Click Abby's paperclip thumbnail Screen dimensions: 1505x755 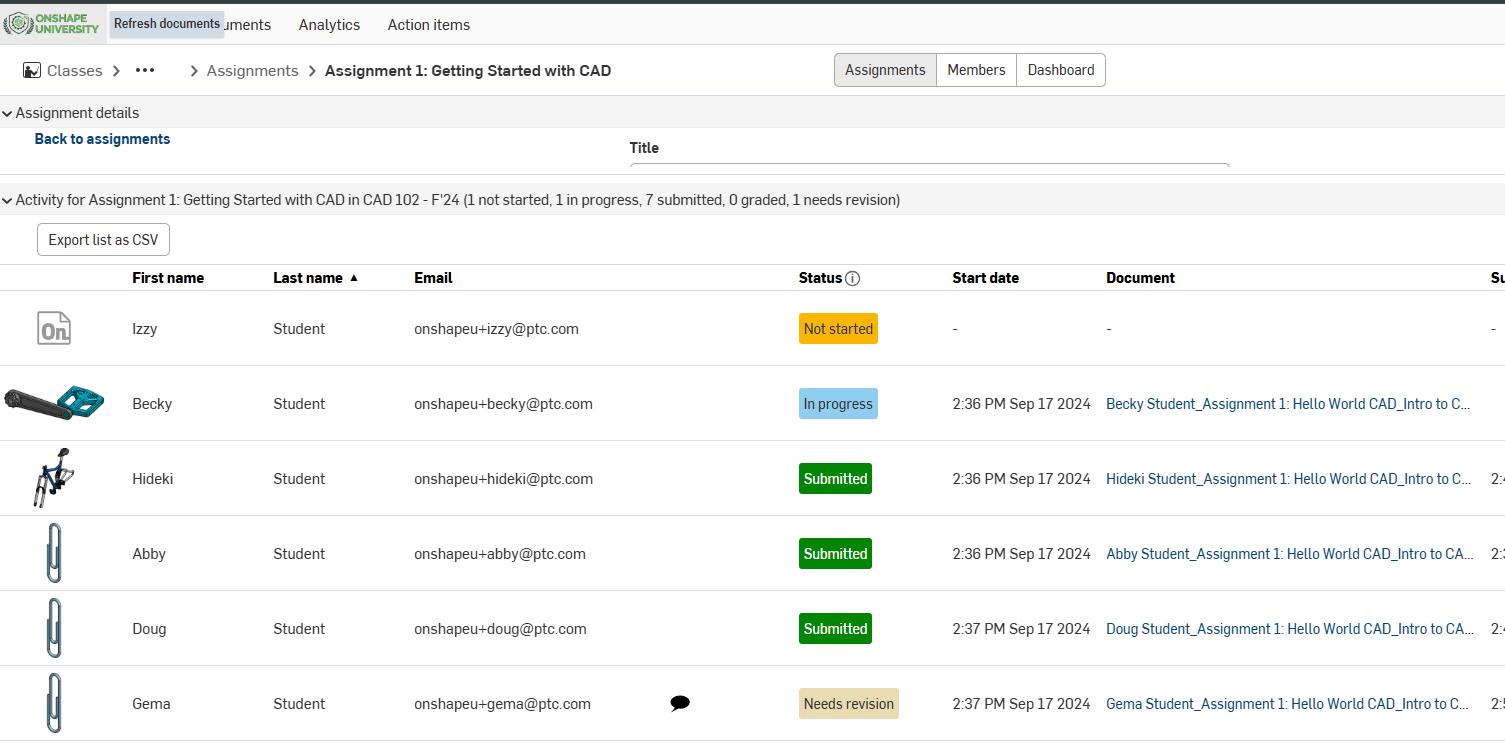tap(54, 553)
